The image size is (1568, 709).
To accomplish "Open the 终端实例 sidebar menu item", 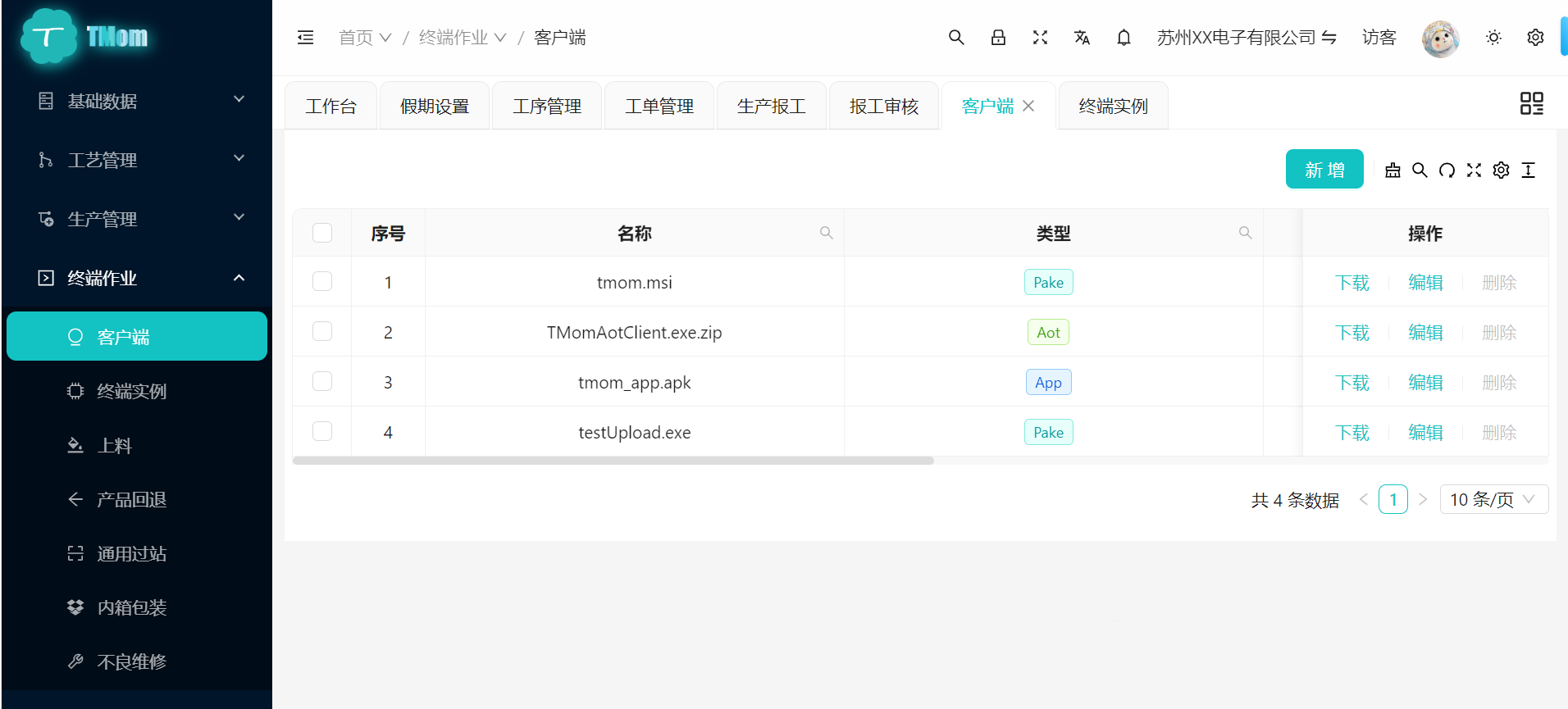I will click(x=131, y=391).
